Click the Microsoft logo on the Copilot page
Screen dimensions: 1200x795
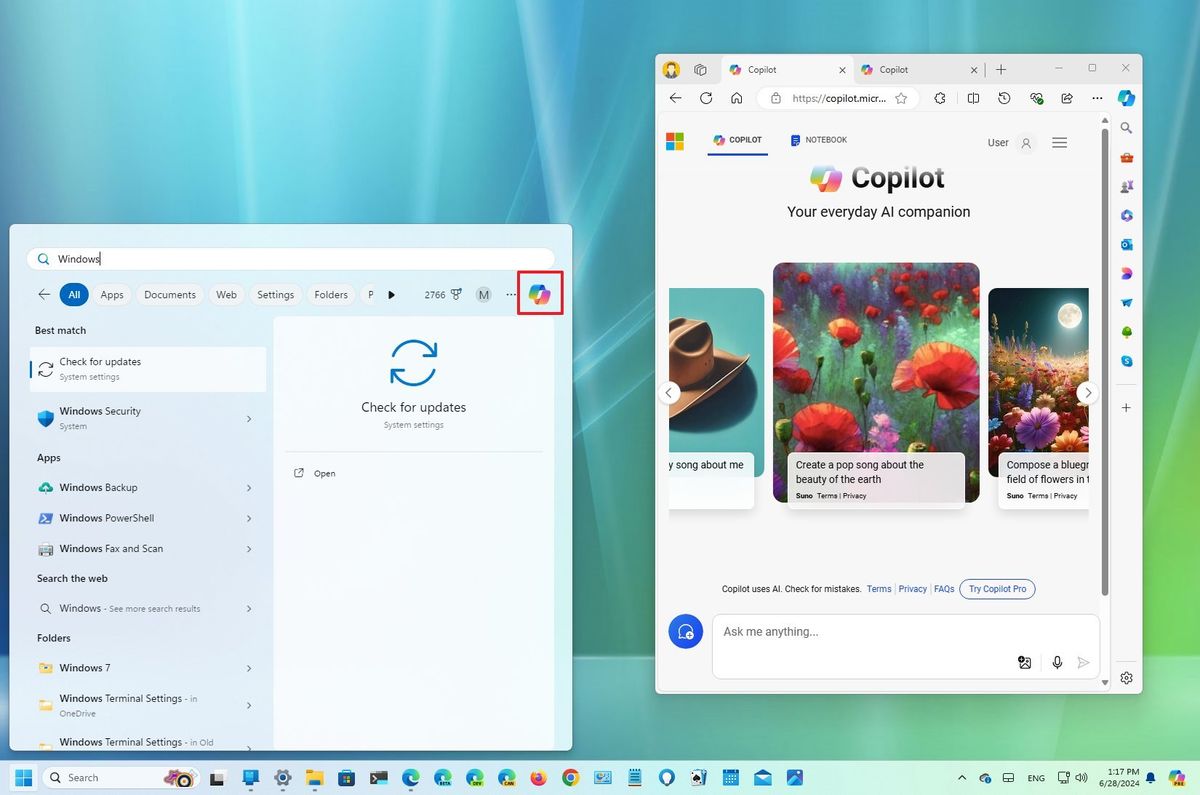click(674, 140)
